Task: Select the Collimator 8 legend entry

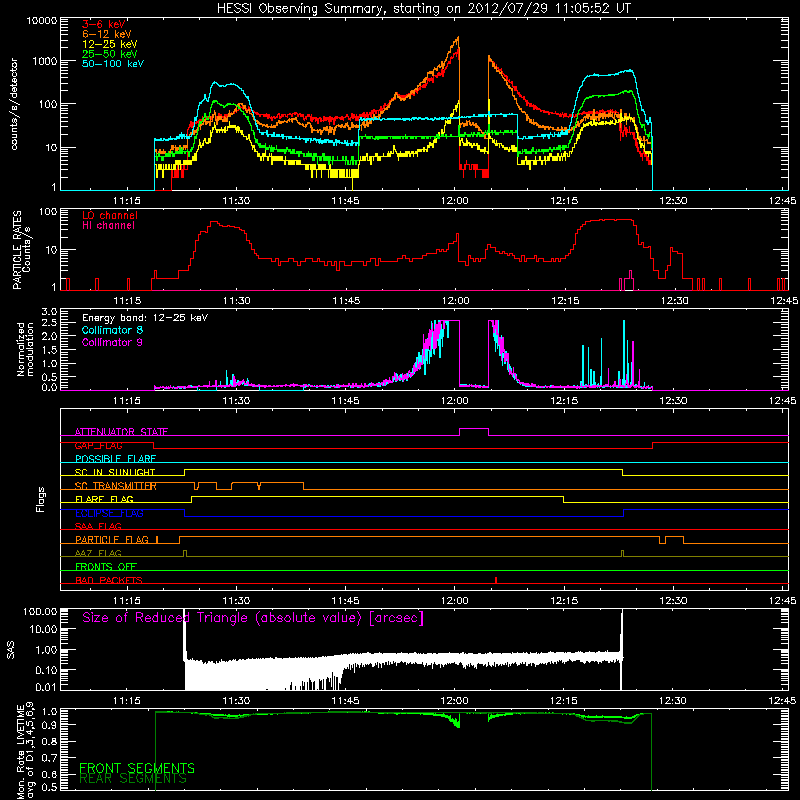Action: pos(112,330)
